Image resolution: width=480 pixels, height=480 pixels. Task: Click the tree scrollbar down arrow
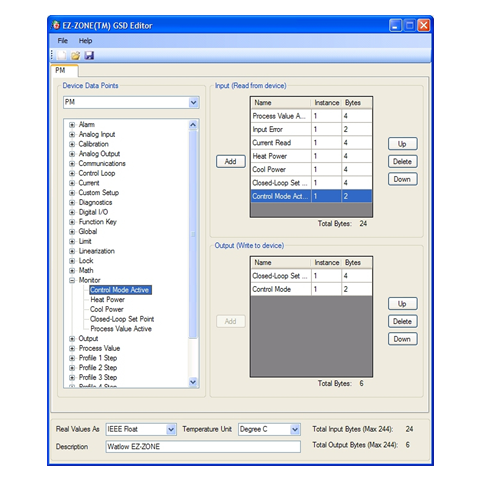click(x=193, y=382)
